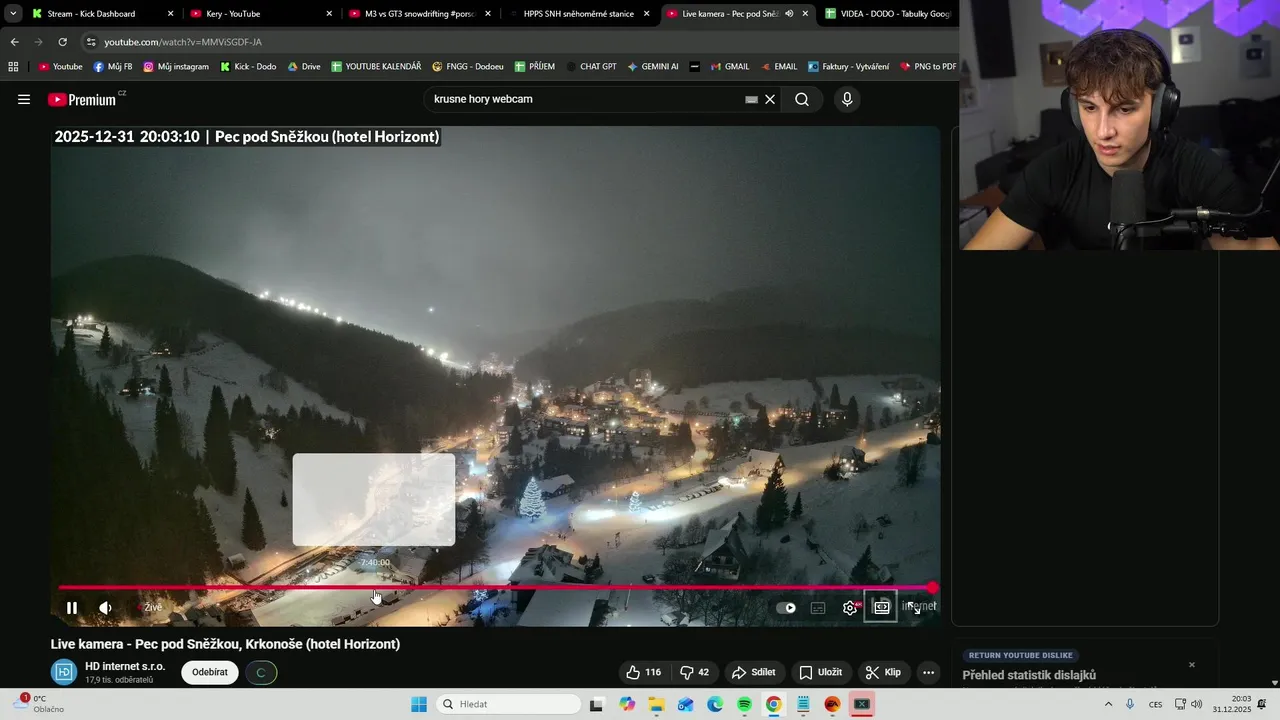Mute the Live kamera tab audio

click(x=789, y=14)
